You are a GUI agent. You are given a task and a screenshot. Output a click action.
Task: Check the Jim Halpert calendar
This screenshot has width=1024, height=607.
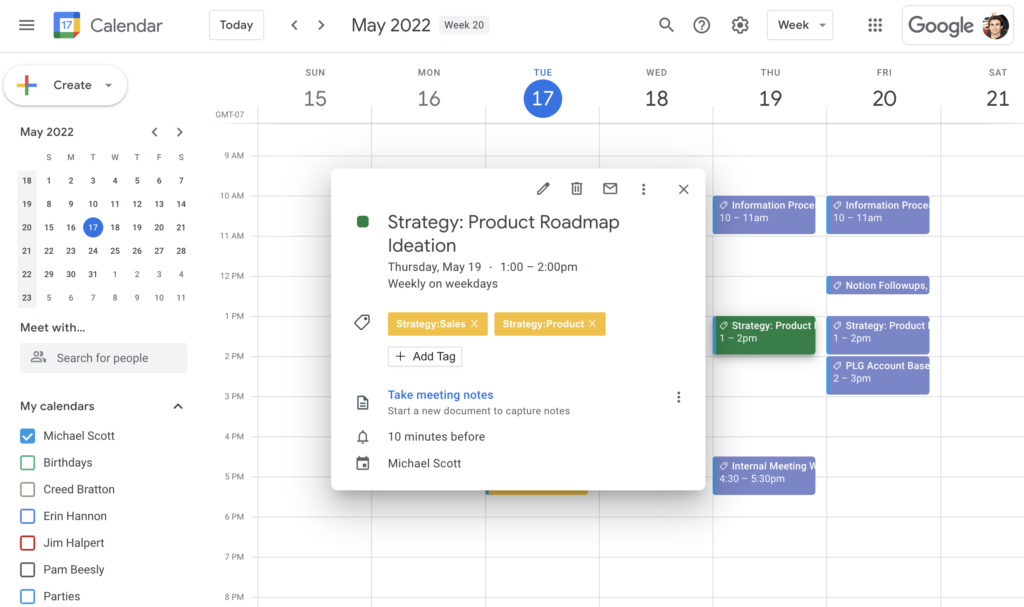tap(28, 543)
